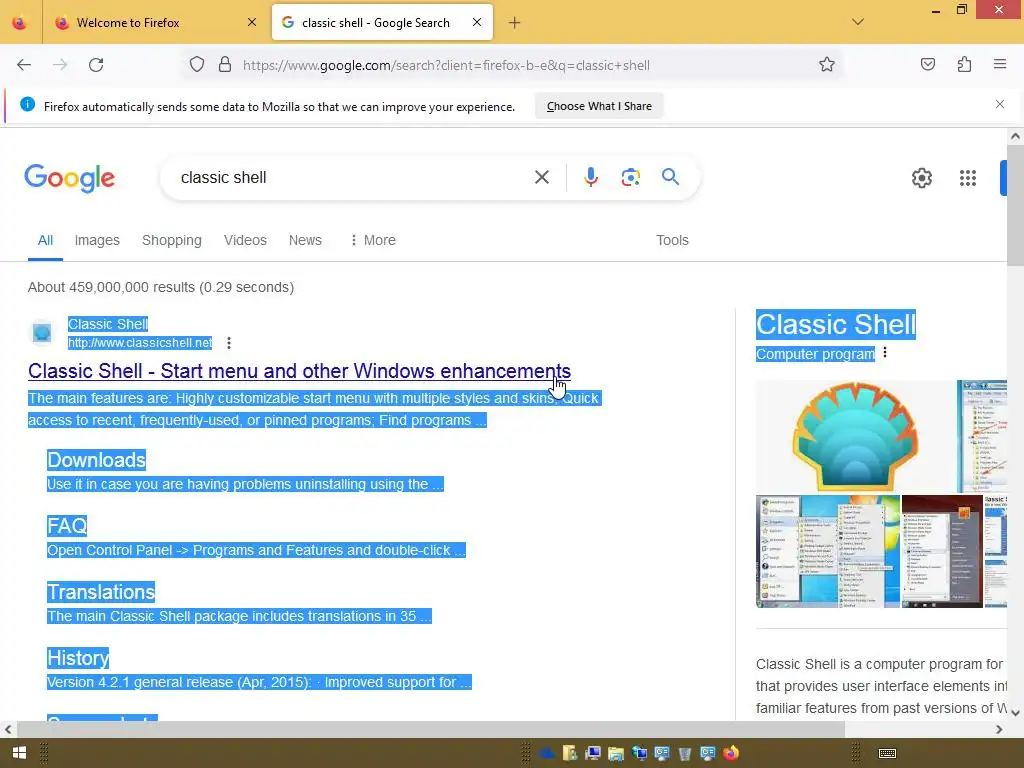Viewport: 1024px width, 768px height.
Task: Open the http://www.classicshell.net URL link
Action: pos(140,343)
